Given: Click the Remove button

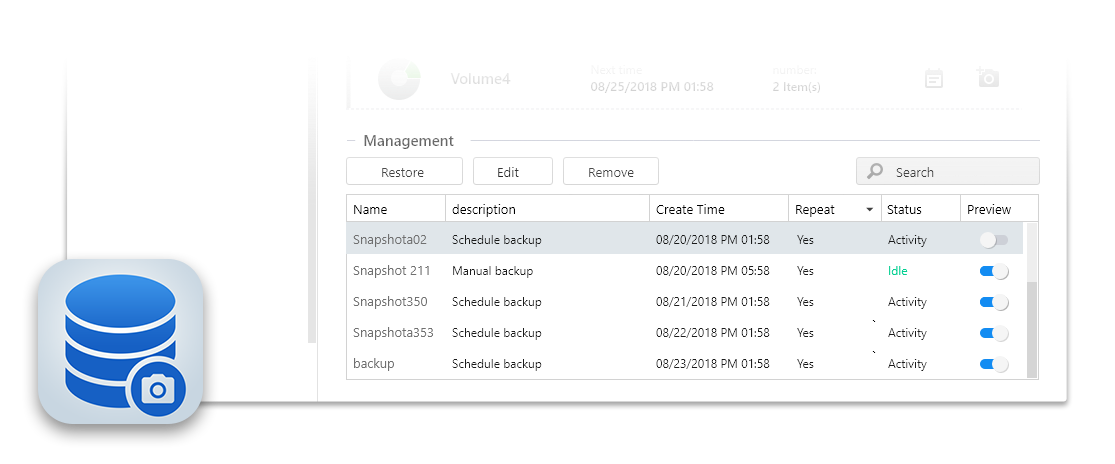Looking at the screenshot, I should coord(610,172).
